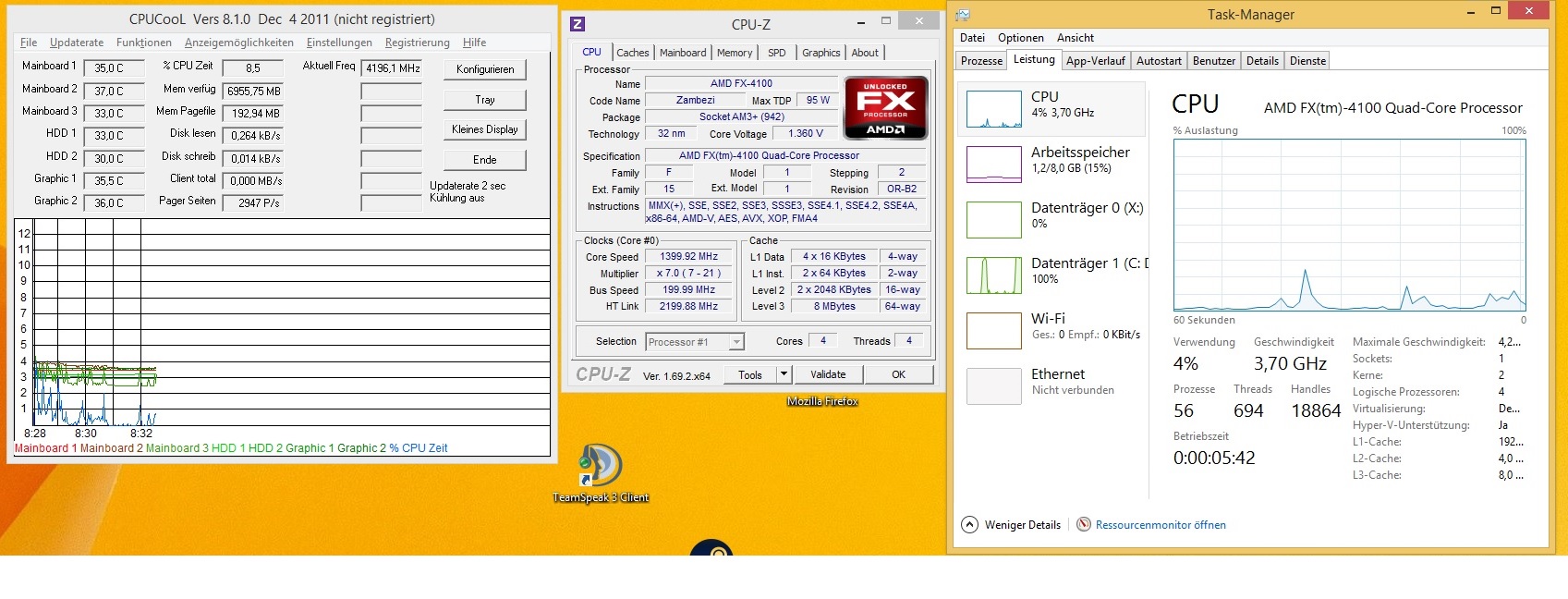Click the Mainboard 1 temperature field 35,0 C
This screenshot has width=1568, height=599.
115,68
